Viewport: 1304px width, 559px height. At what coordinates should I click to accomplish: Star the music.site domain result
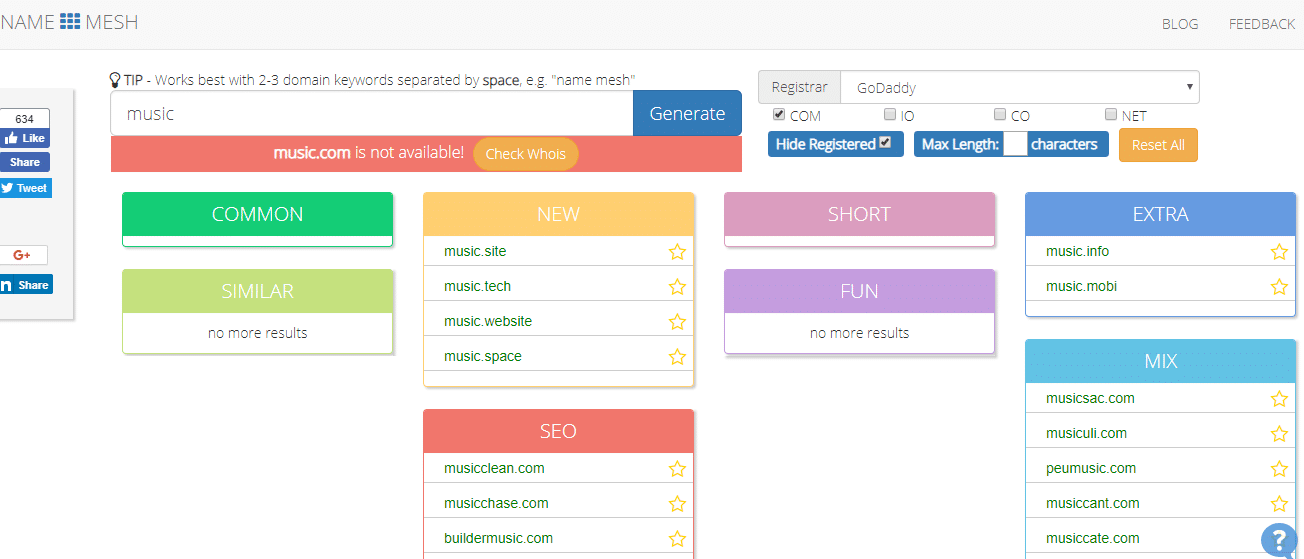point(677,252)
